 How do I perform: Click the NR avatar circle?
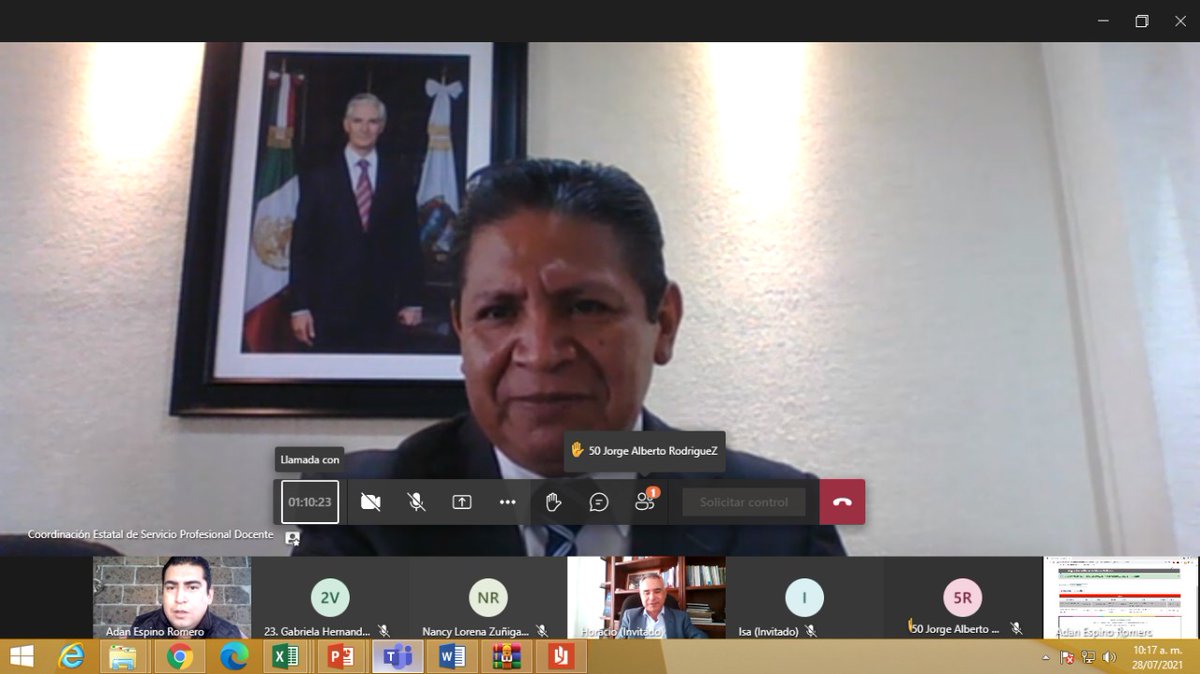[x=488, y=597]
